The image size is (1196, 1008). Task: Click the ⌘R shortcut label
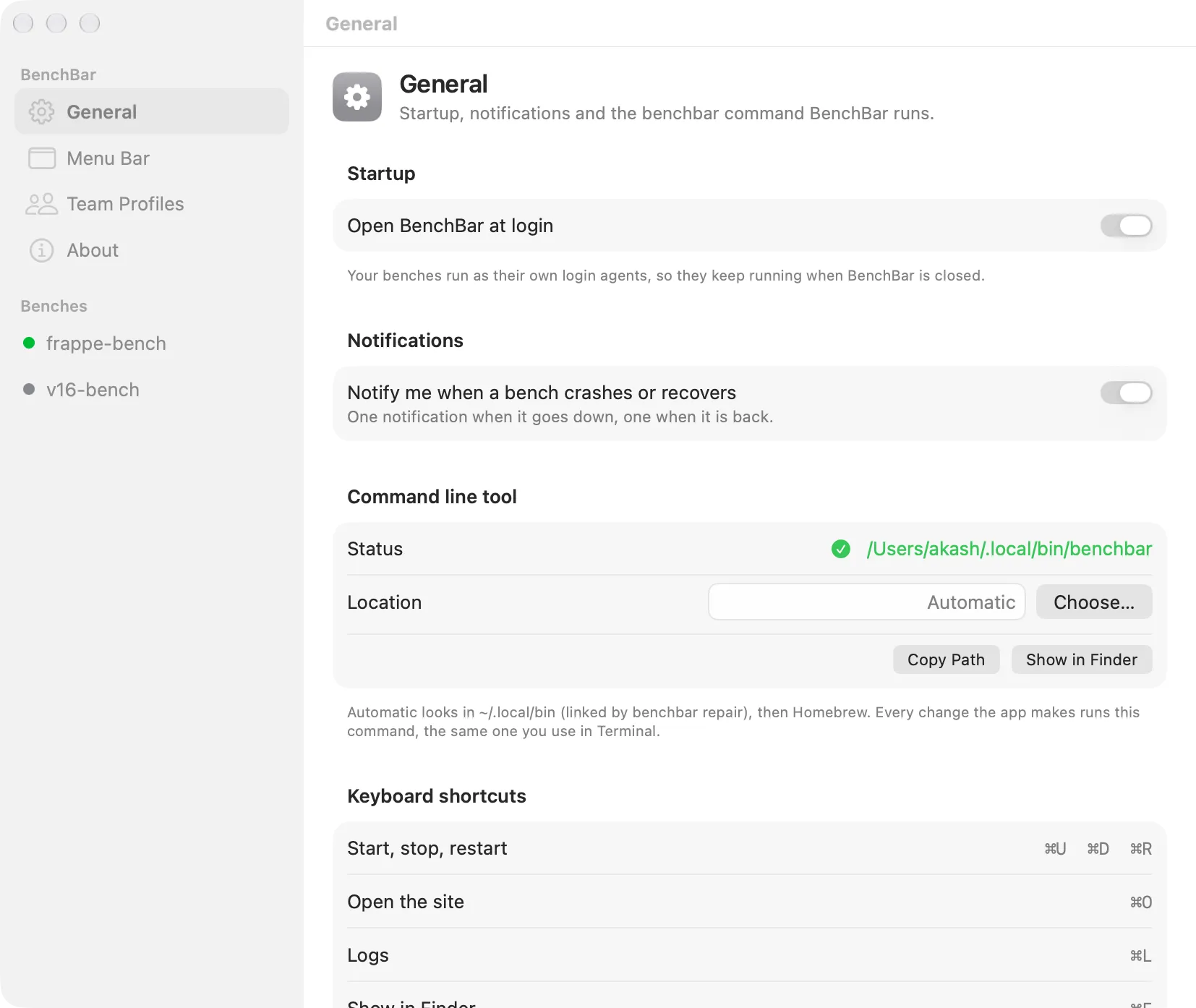[x=1141, y=849]
